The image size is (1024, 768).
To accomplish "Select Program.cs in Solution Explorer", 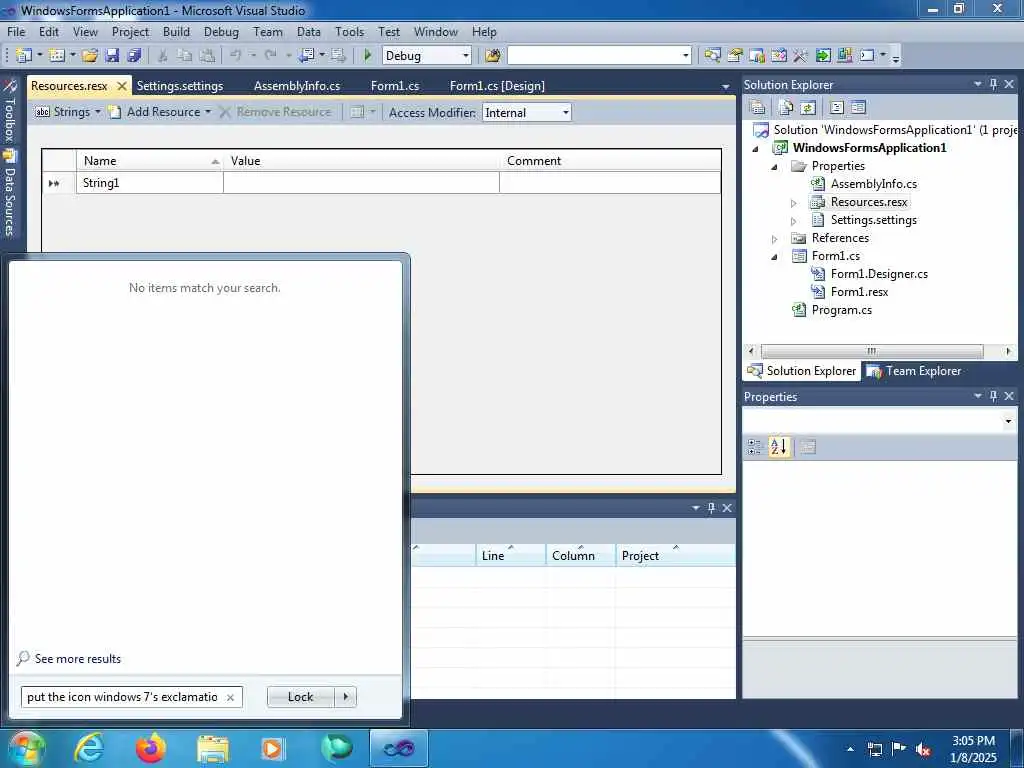I will (x=841, y=310).
